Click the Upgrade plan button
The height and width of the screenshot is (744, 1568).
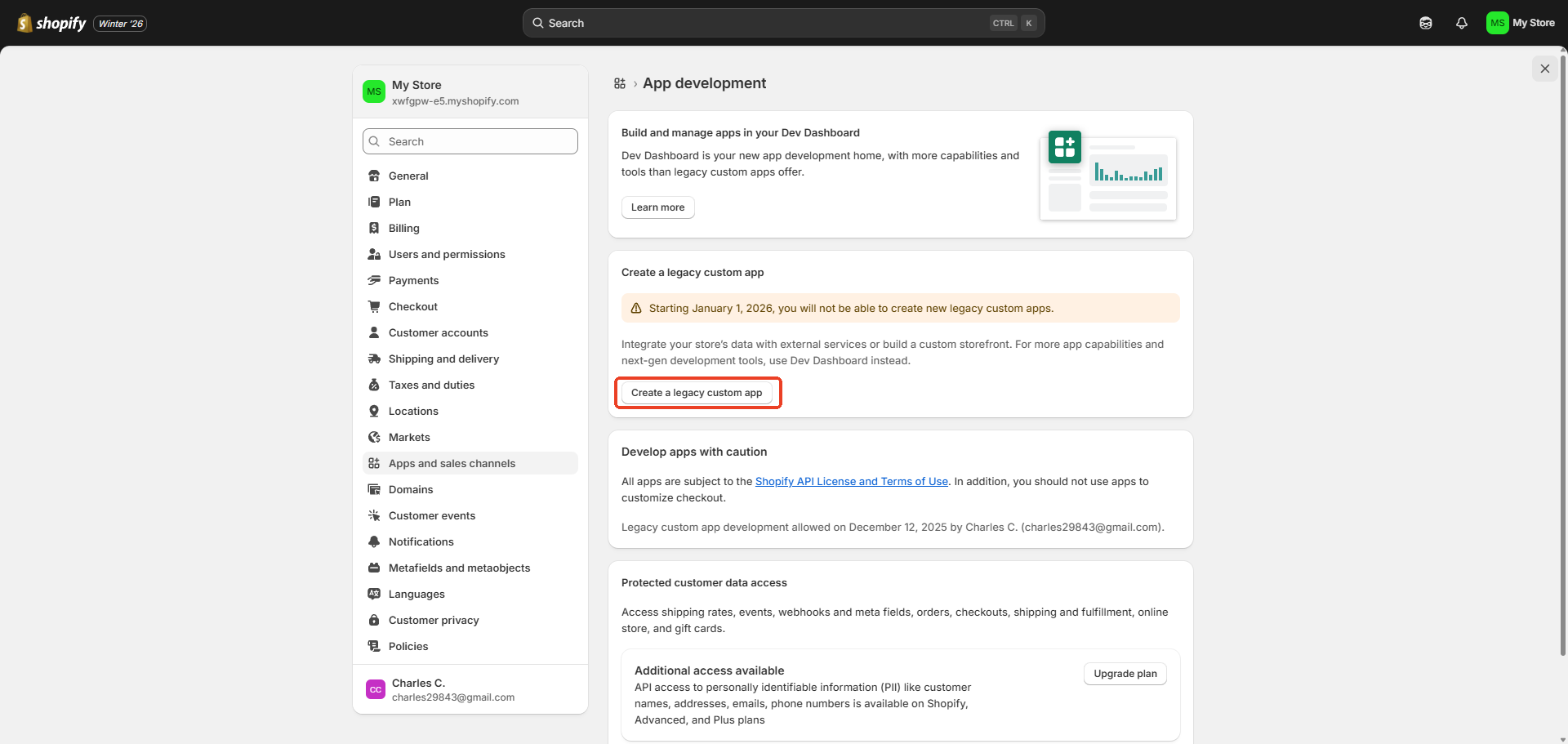(x=1125, y=674)
